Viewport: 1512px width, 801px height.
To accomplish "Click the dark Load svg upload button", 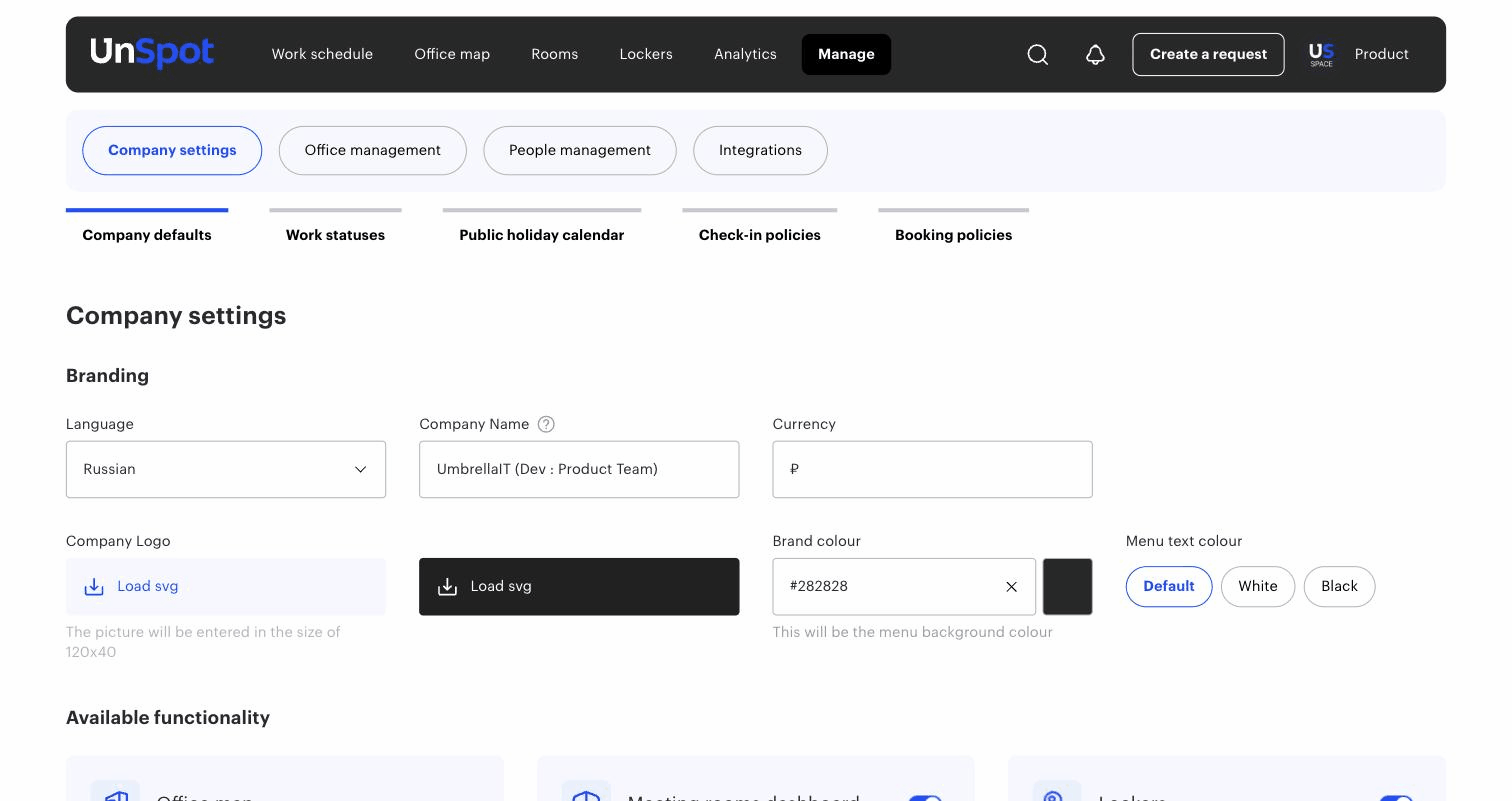I will (579, 587).
